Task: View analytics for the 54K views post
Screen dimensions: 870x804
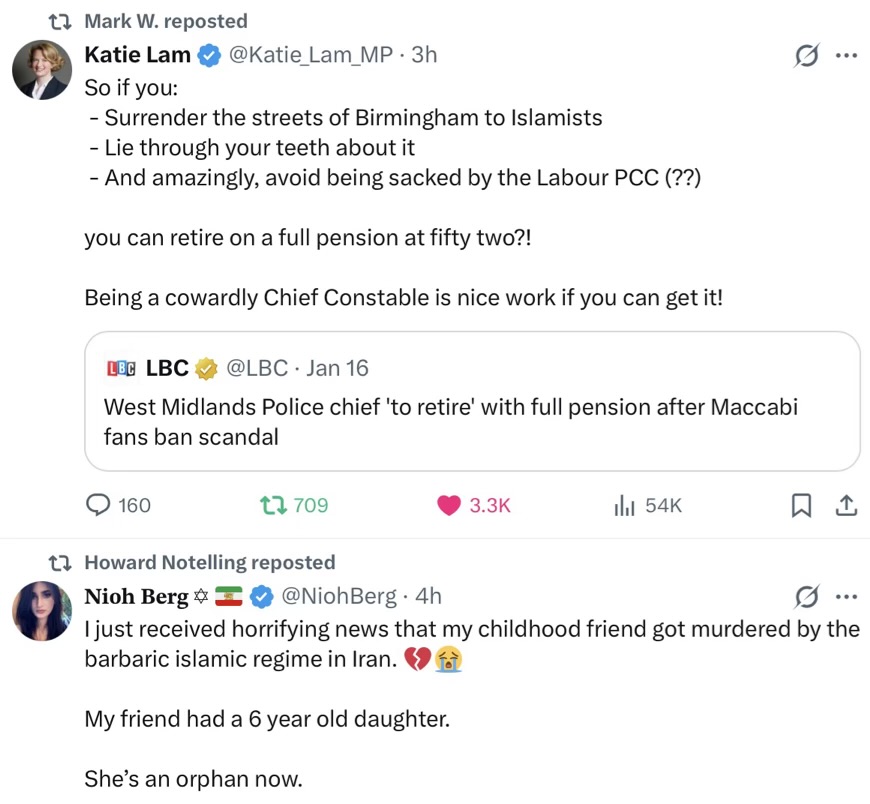Action: coord(625,506)
